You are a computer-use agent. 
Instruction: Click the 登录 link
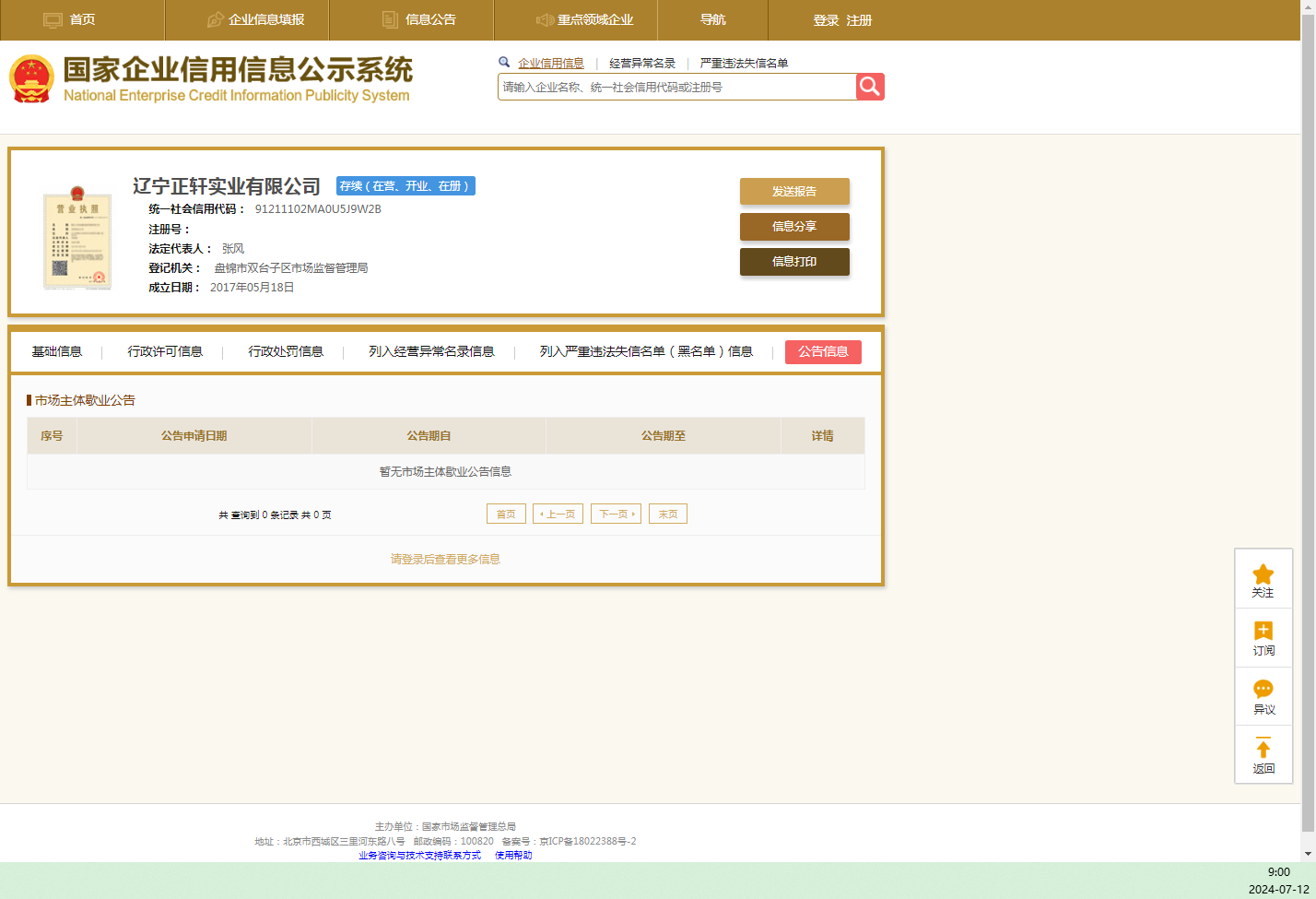(826, 20)
